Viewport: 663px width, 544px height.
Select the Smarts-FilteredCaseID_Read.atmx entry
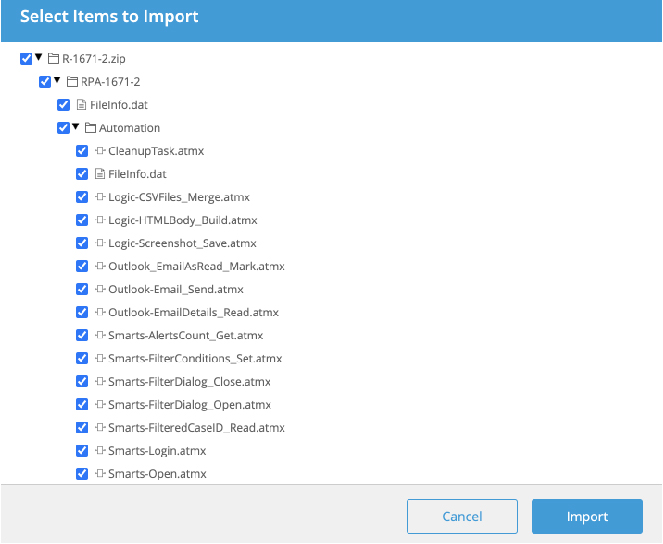pyautogui.click(x=196, y=428)
